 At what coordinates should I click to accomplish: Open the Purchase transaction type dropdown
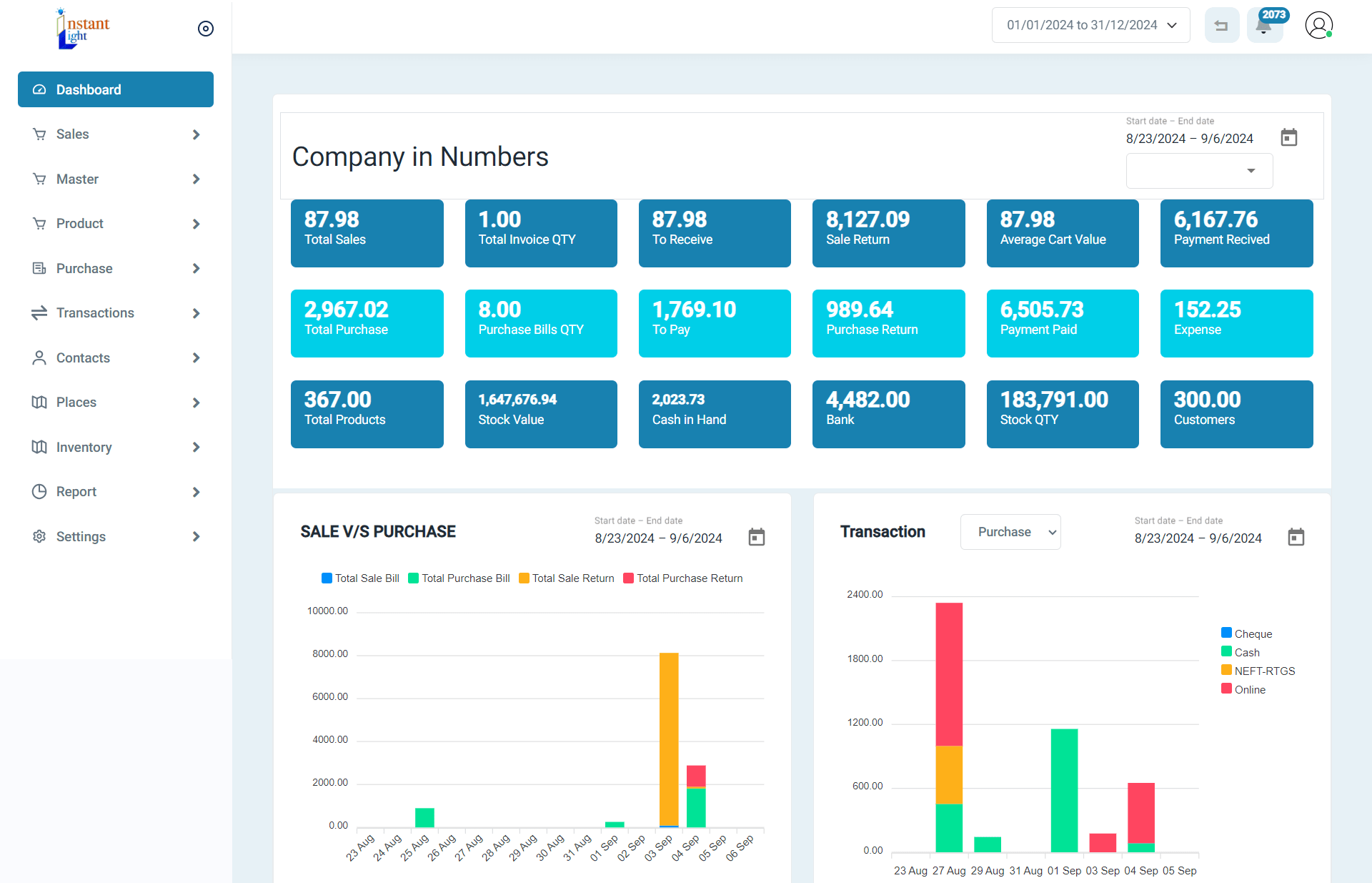(x=1010, y=532)
